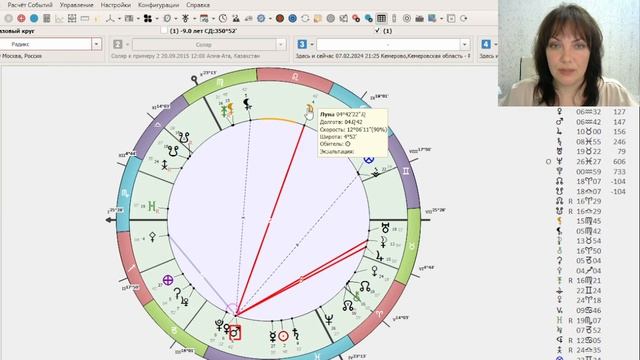Open the dropdown arrow beside chart slot 3

312,44
